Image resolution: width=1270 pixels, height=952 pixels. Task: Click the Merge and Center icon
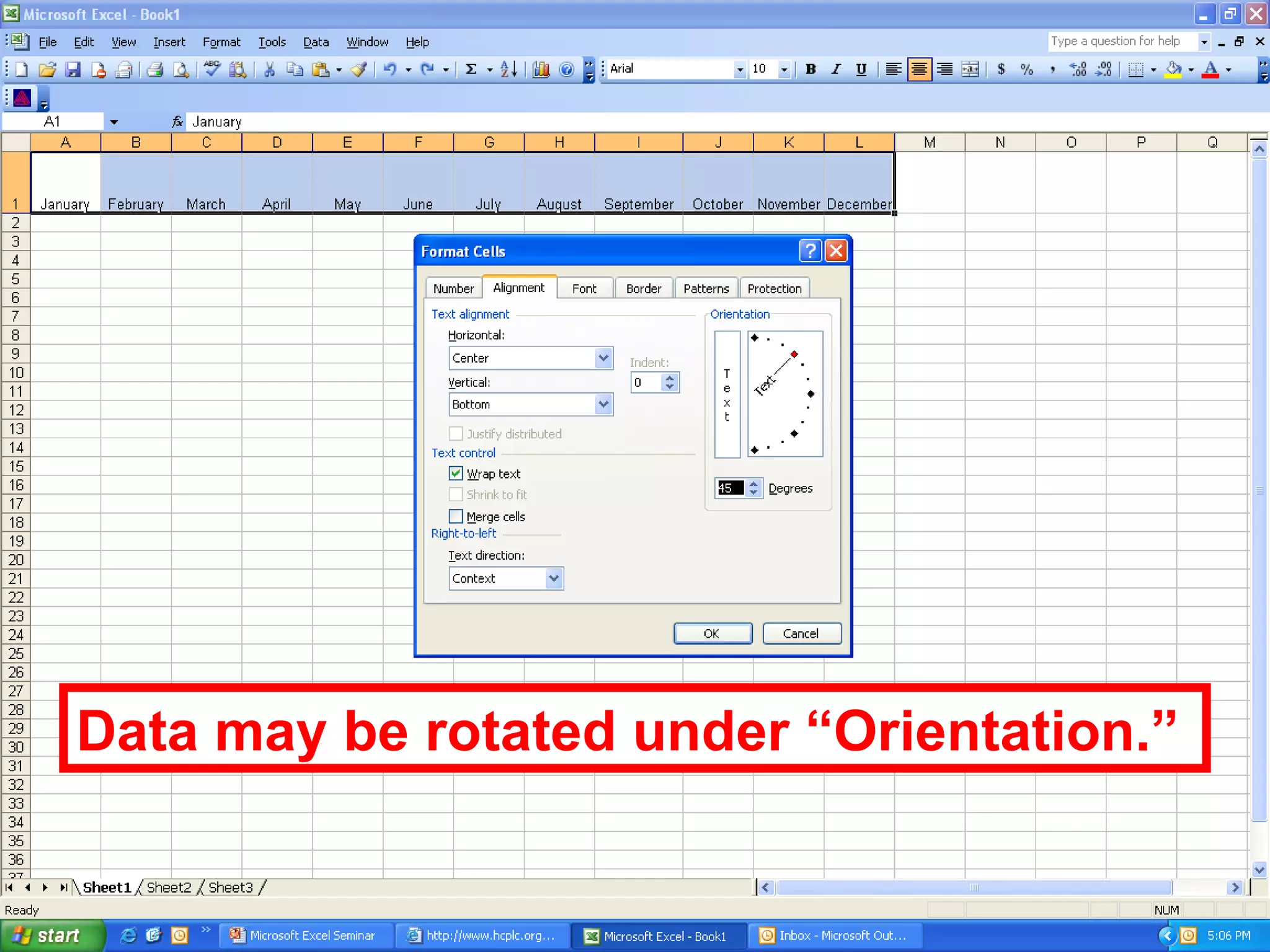pyautogui.click(x=970, y=69)
